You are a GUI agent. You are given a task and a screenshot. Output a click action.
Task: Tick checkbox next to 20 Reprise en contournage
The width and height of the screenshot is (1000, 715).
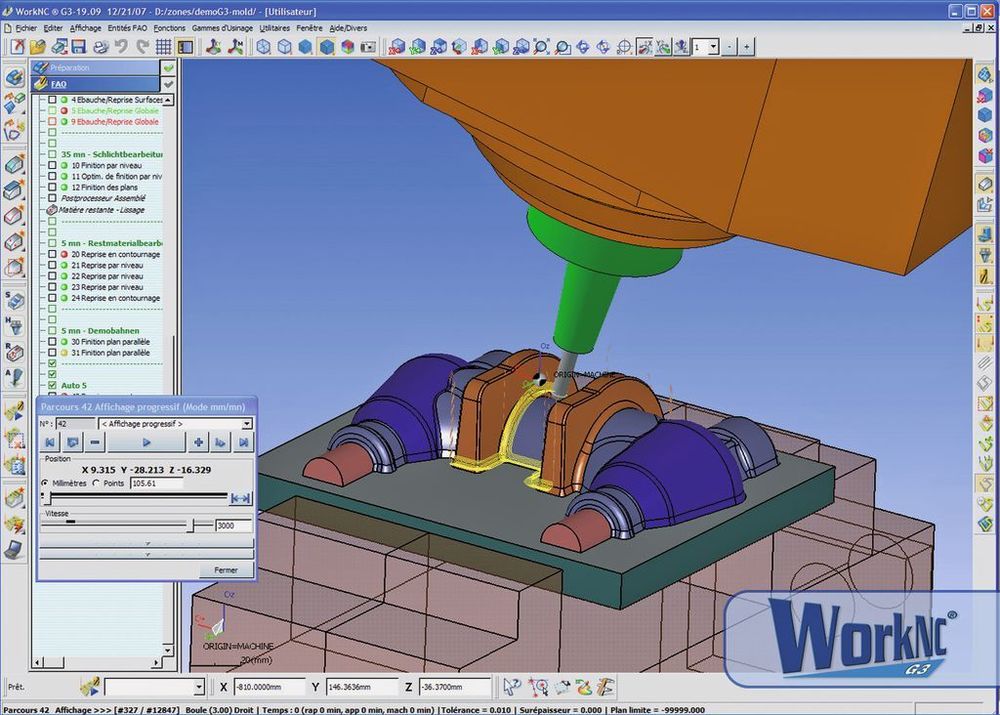[x=52, y=254]
